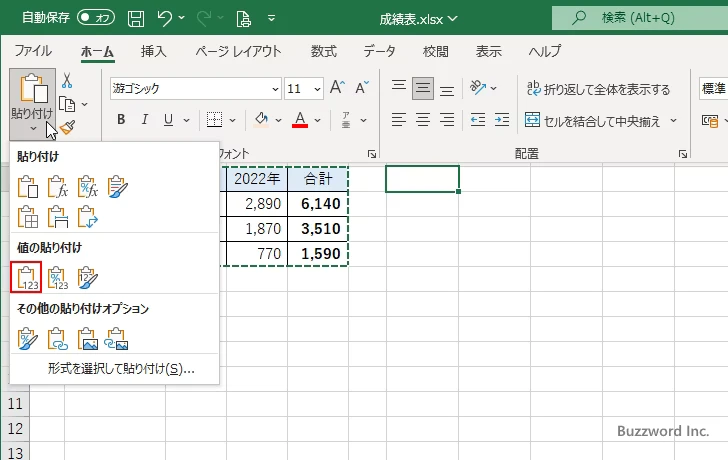This screenshot has height=460, width=728.
Task: Toggle Align Left horizontal alignment
Action: point(399,120)
